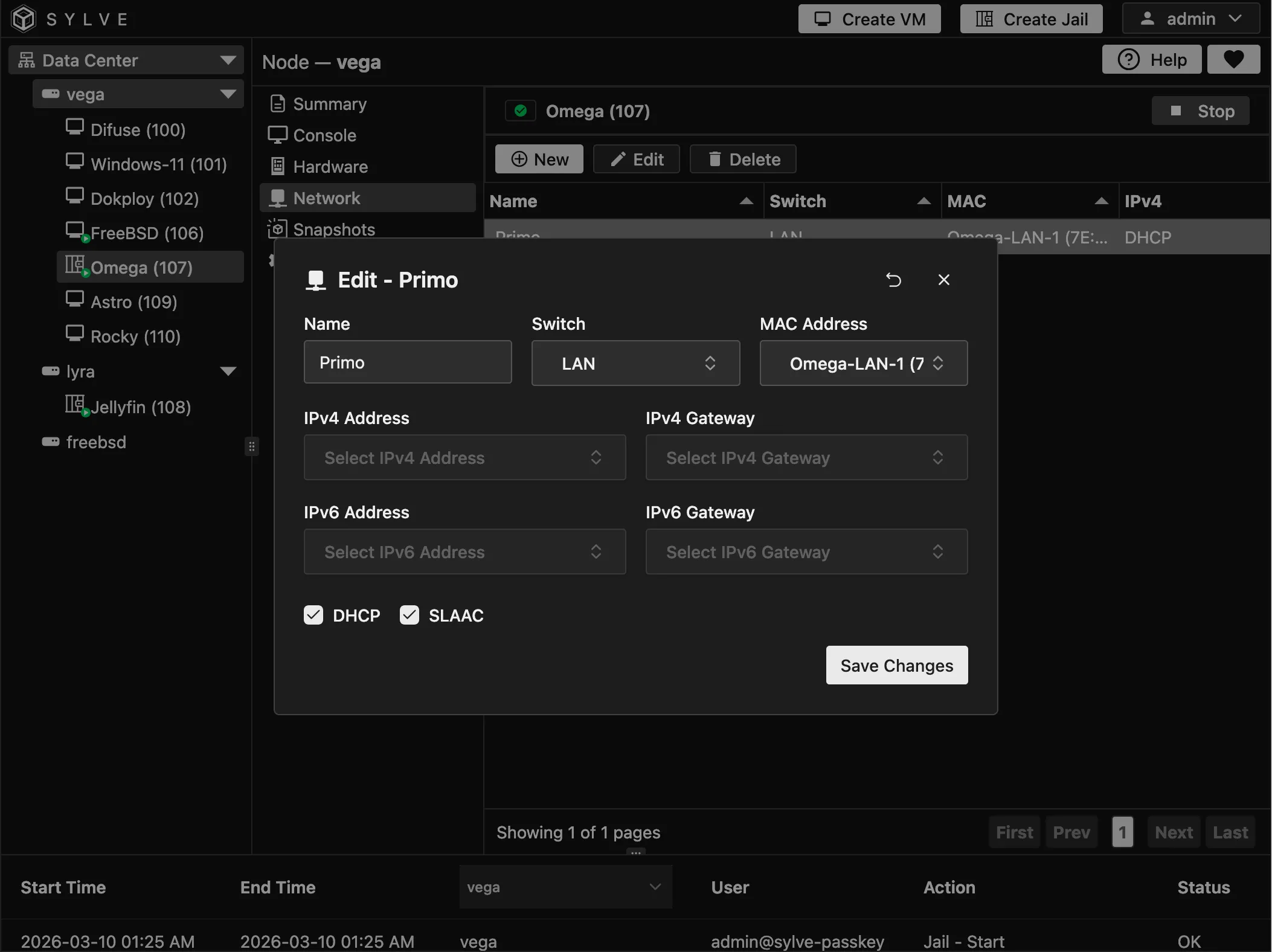
Task: Click the heart favorite icon near Help
Action: pyautogui.click(x=1233, y=59)
